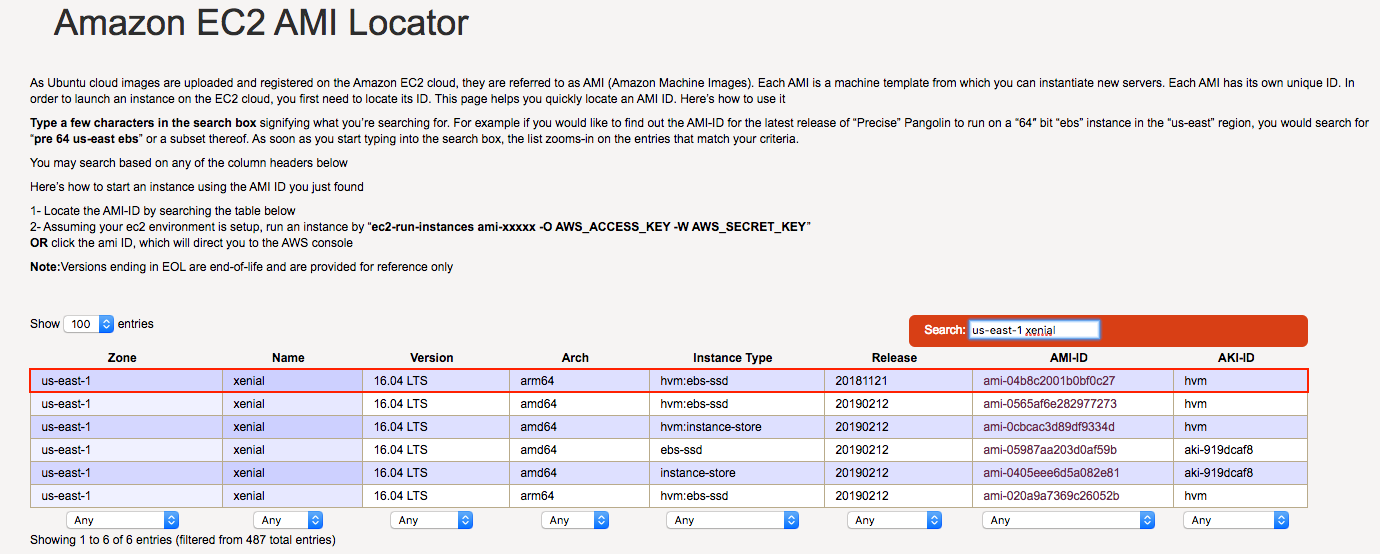The width and height of the screenshot is (1380, 554).
Task: Open the Release filter dropdown
Action: pyautogui.click(x=894, y=520)
